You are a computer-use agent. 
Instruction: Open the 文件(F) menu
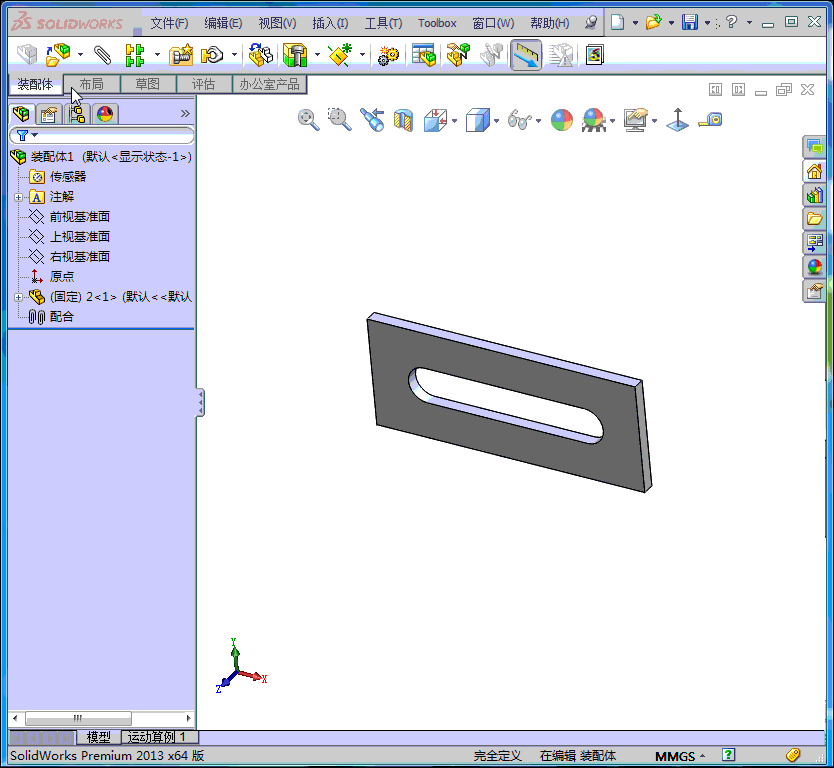pos(169,23)
